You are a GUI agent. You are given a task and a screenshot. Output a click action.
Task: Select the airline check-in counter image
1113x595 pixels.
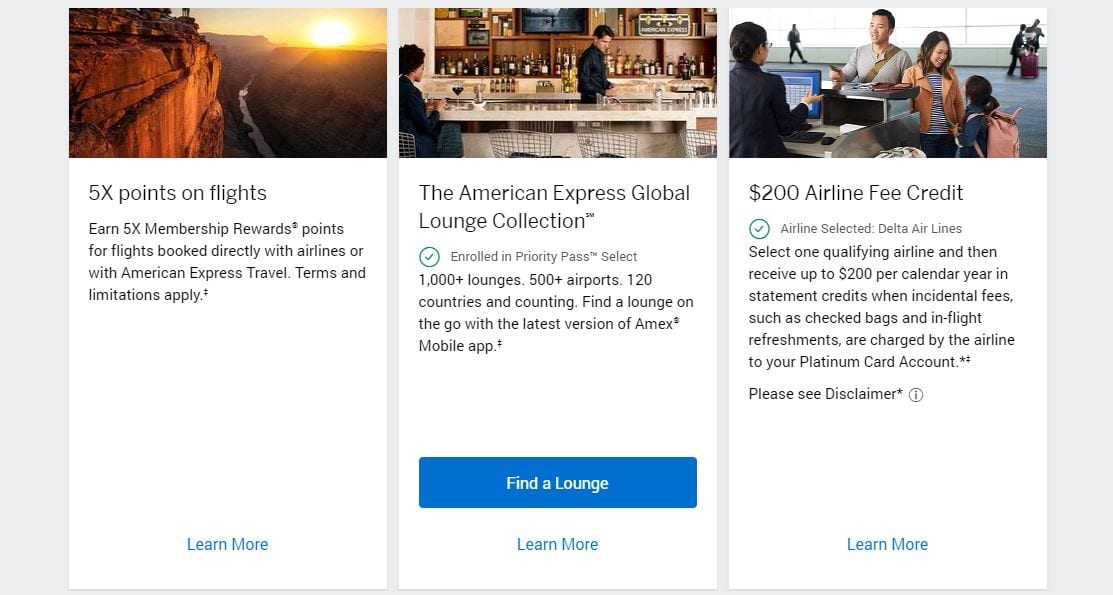click(888, 82)
